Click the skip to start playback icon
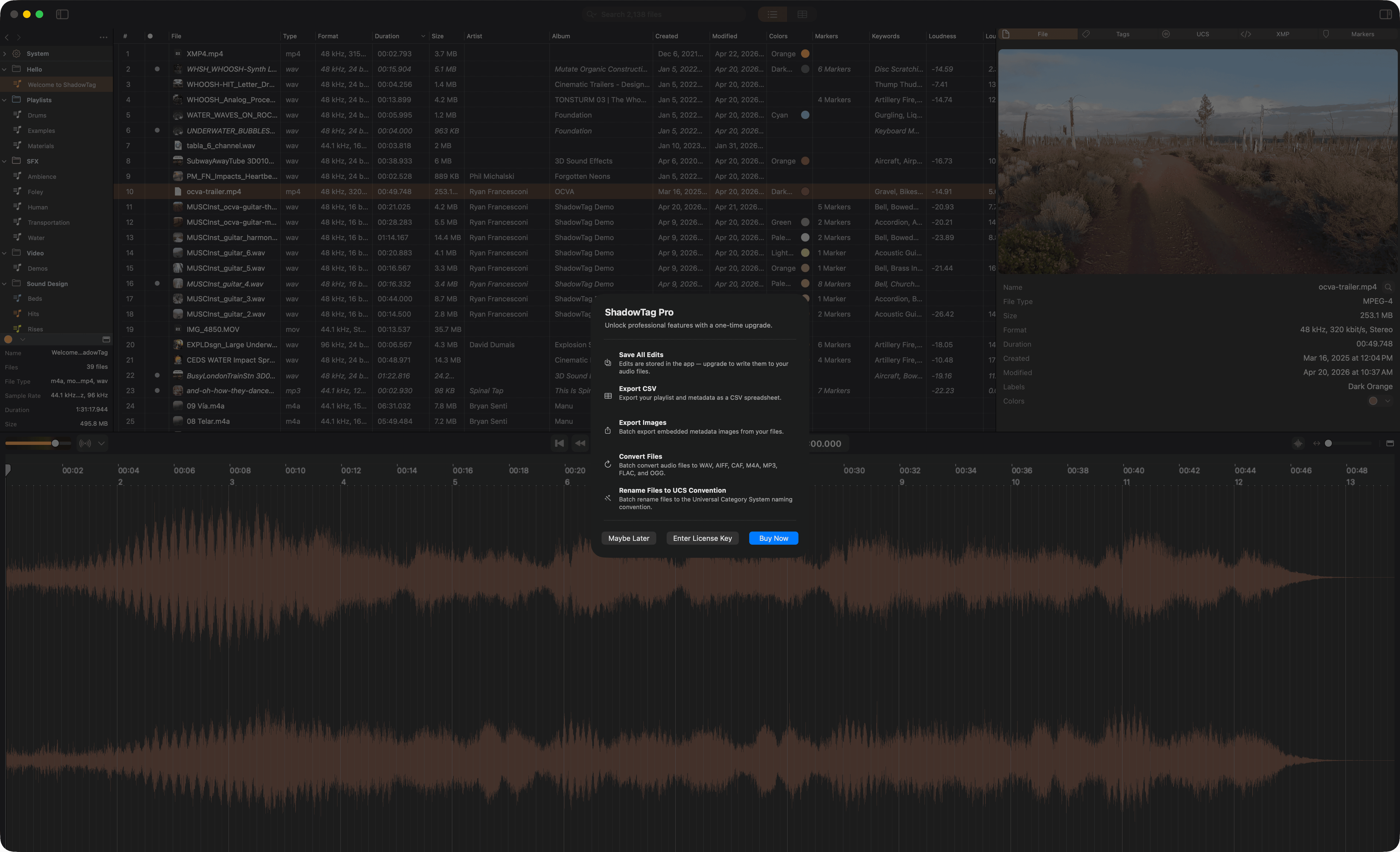The height and width of the screenshot is (852, 1400). click(559, 443)
